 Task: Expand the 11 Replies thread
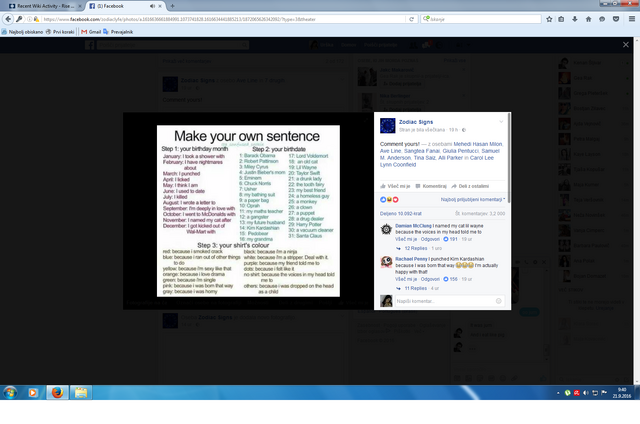pyautogui.click(x=416, y=288)
